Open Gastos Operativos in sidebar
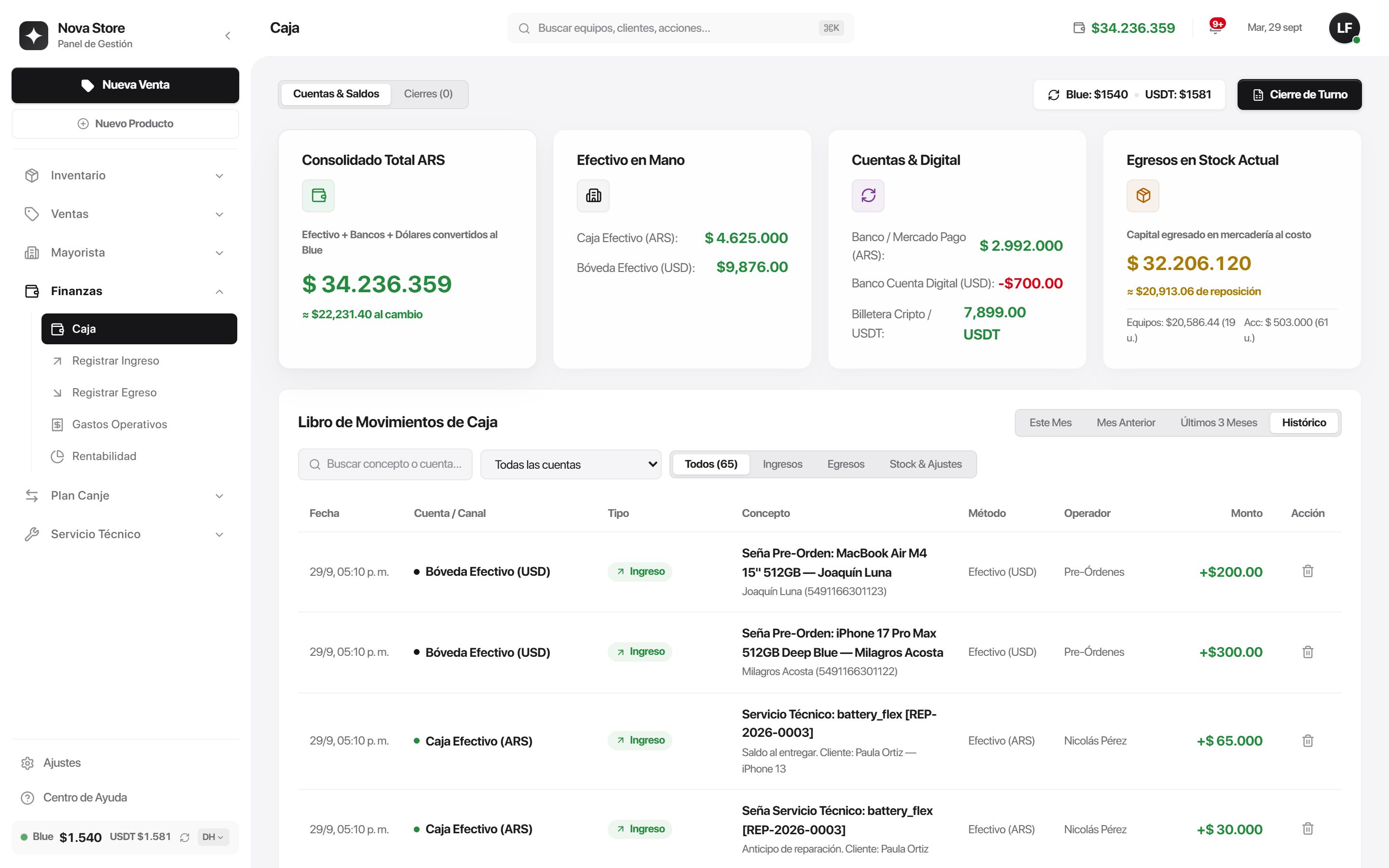Screen dimensions: 1389x868 point(139,424)
